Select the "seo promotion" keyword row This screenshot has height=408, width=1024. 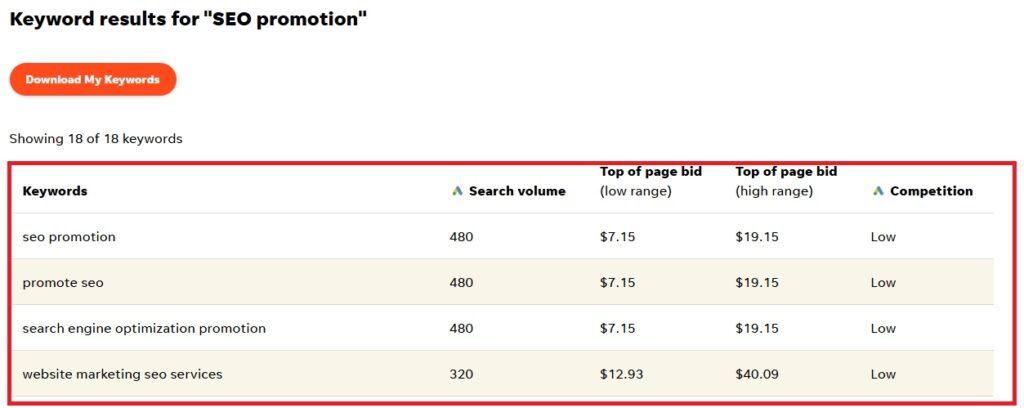[69, 237]
